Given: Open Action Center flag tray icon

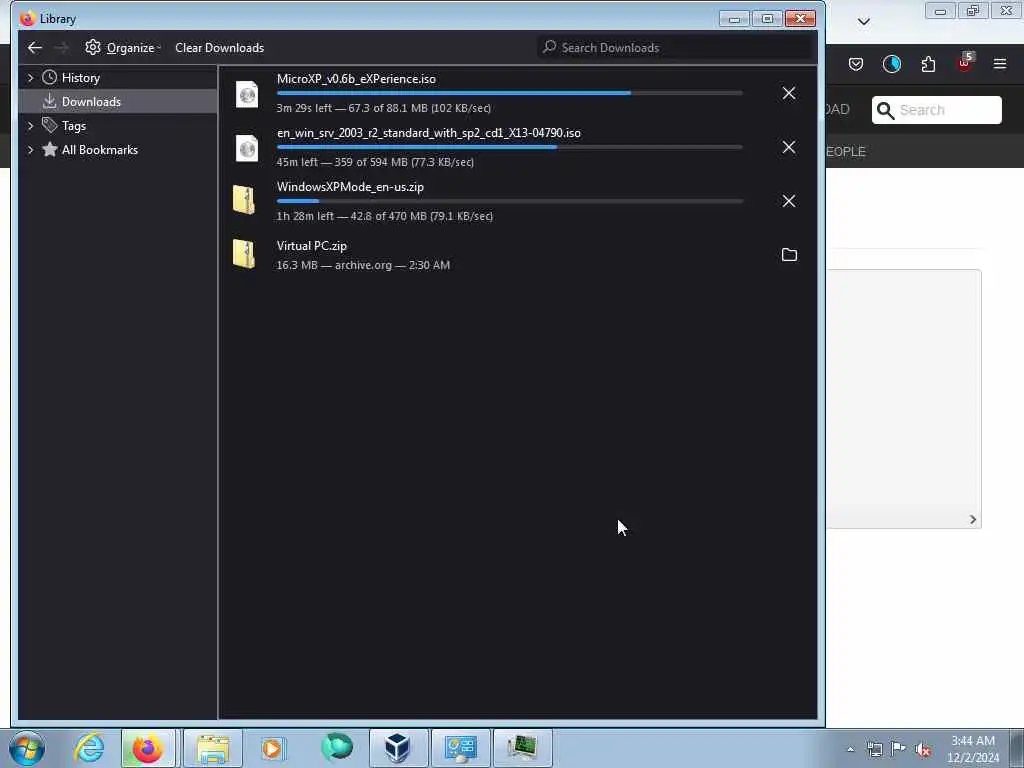Looking at the screenshot, I should (x=899, y=748).
